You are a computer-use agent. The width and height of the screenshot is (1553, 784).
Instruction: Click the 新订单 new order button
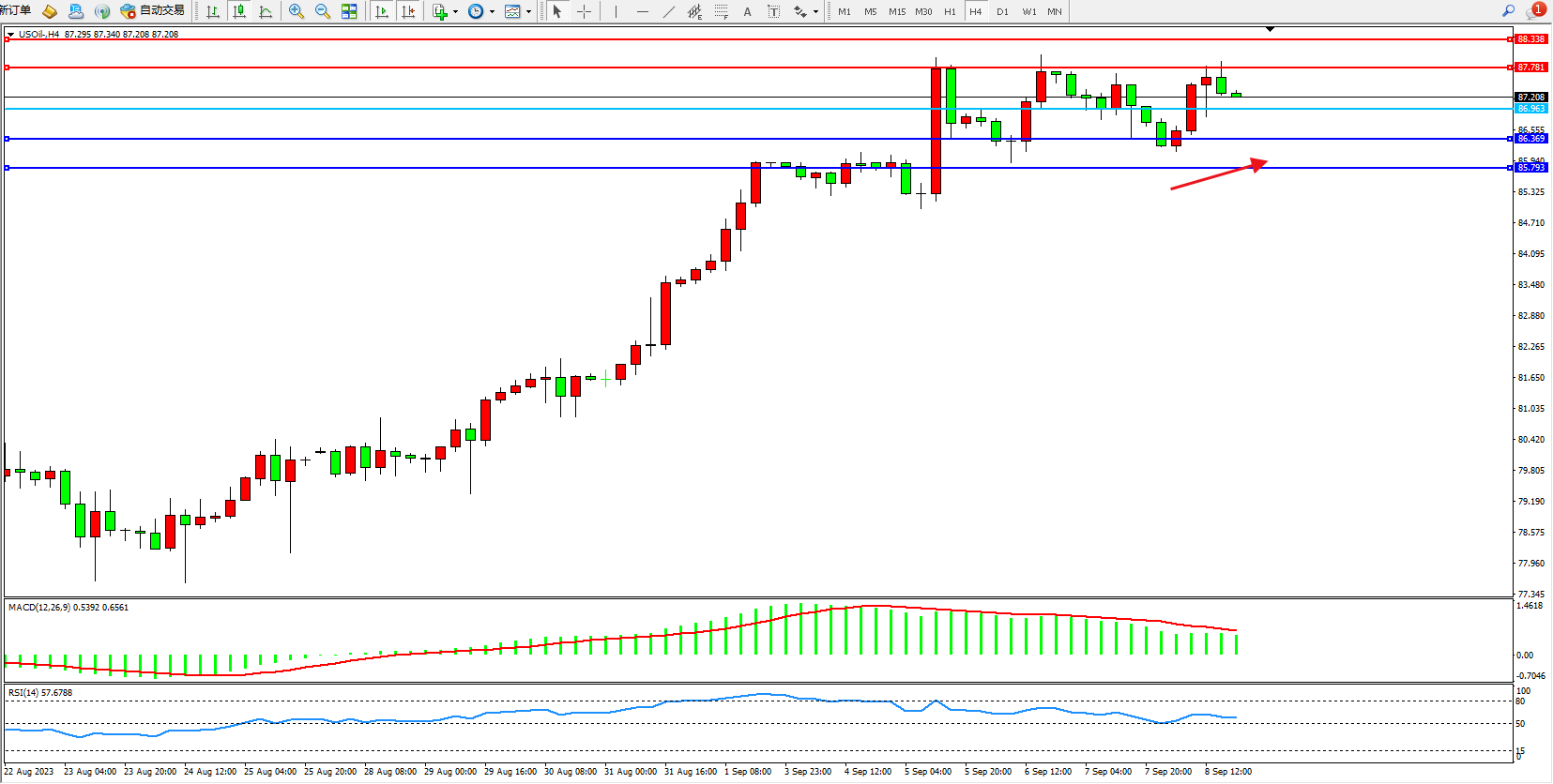coord(15,11)
